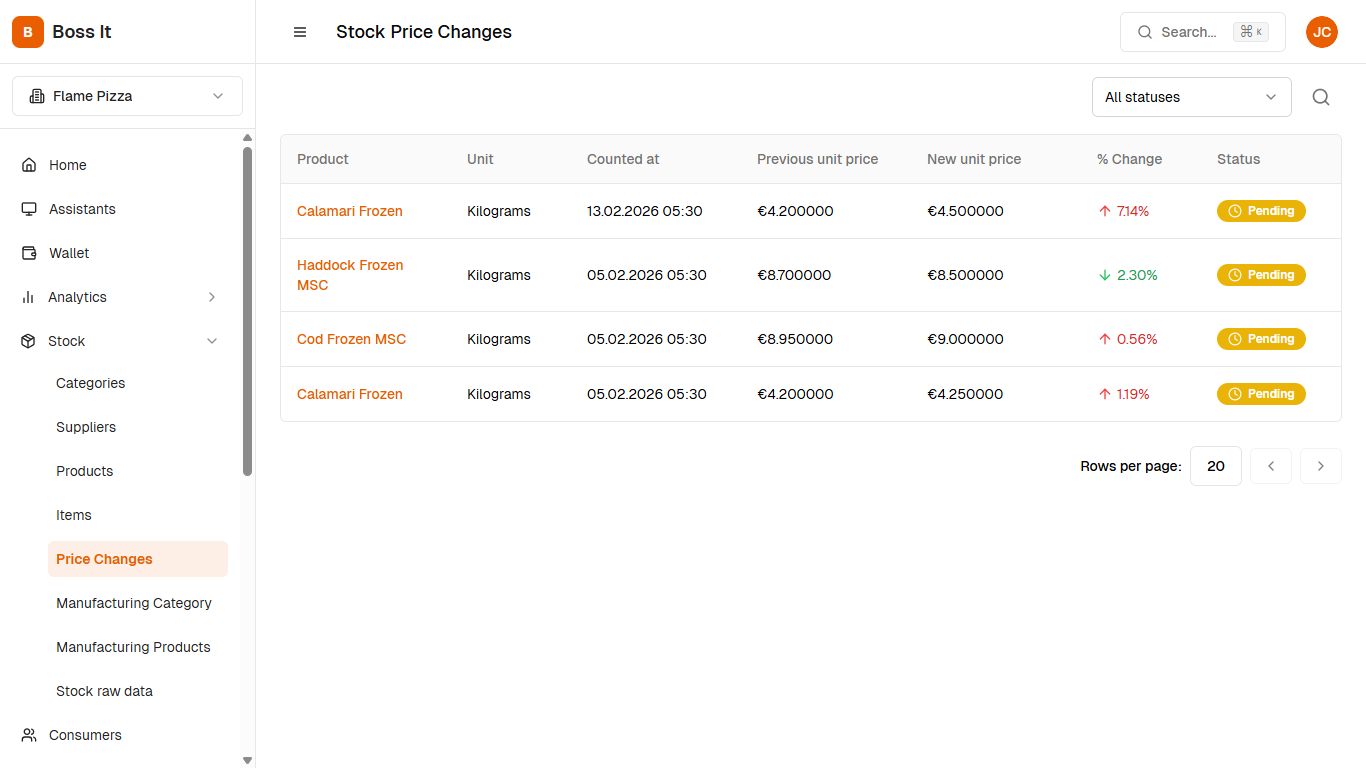Open the Cod Frozen MSC product link
The image size is (1366, 768).
(351, 339)
